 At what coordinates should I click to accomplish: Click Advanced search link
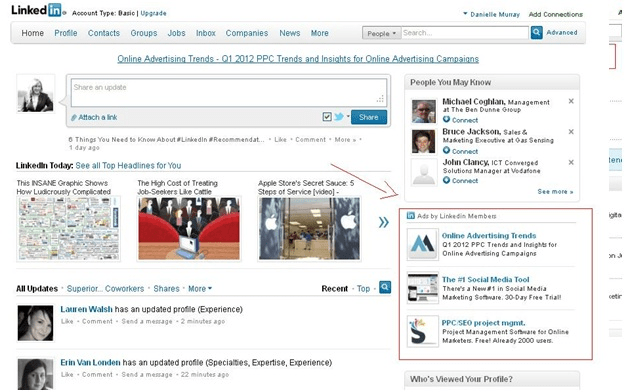(561, 33)
